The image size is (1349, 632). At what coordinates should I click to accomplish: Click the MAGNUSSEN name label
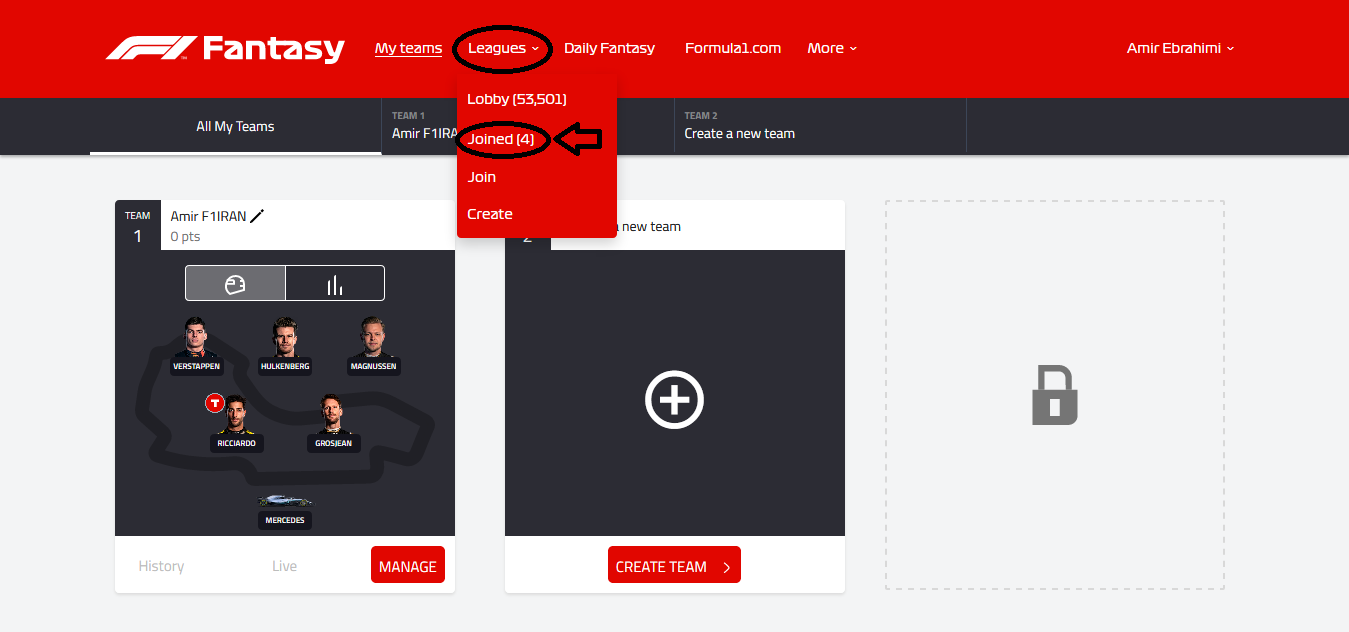[373, 366]
